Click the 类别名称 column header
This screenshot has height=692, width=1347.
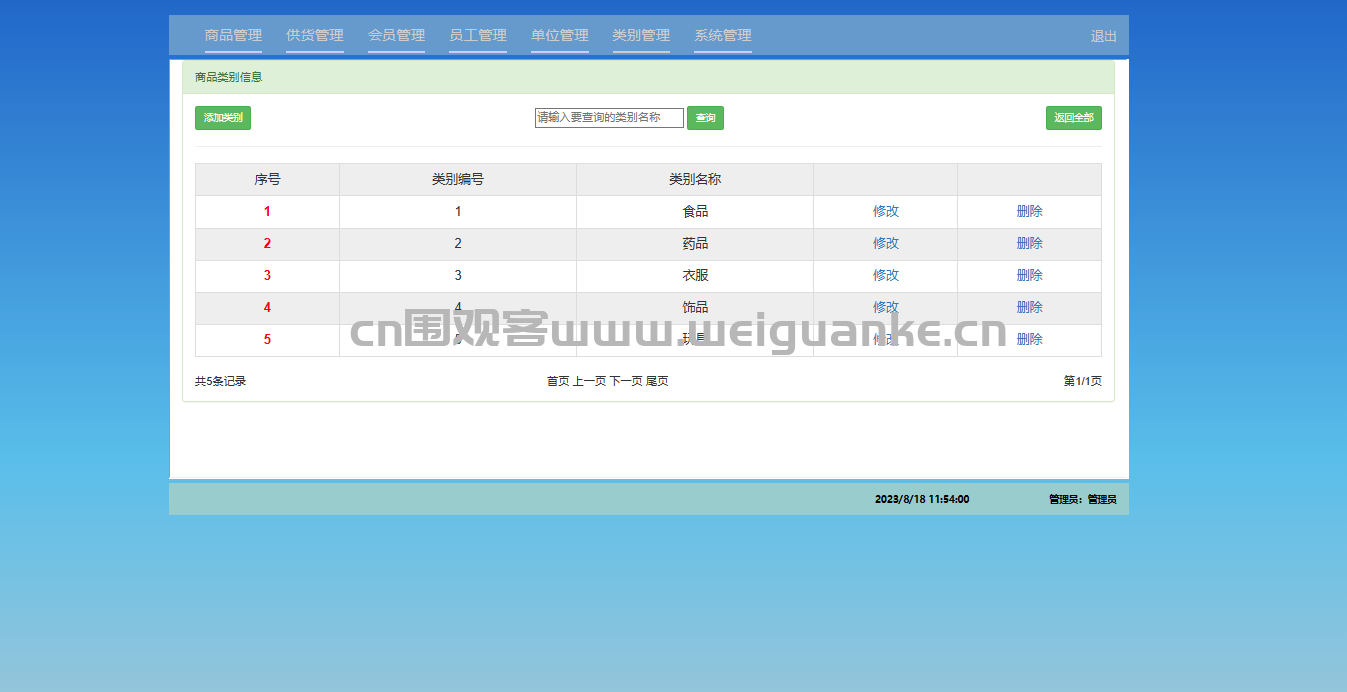[695, 180]
